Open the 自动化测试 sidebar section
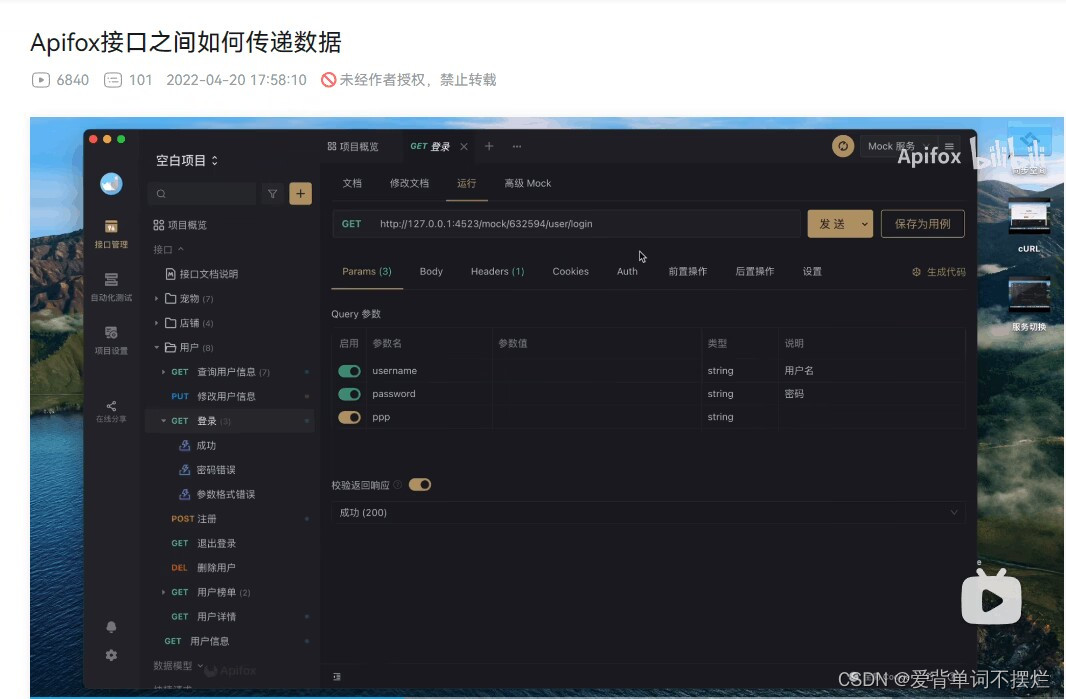1066x699 pixels. point(111,286)
